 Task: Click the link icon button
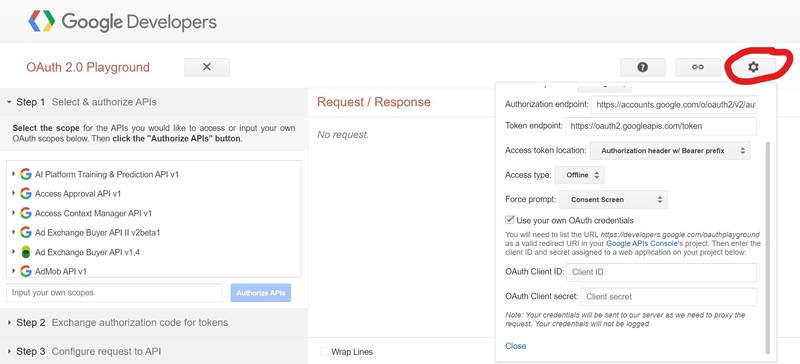(698, 67)
